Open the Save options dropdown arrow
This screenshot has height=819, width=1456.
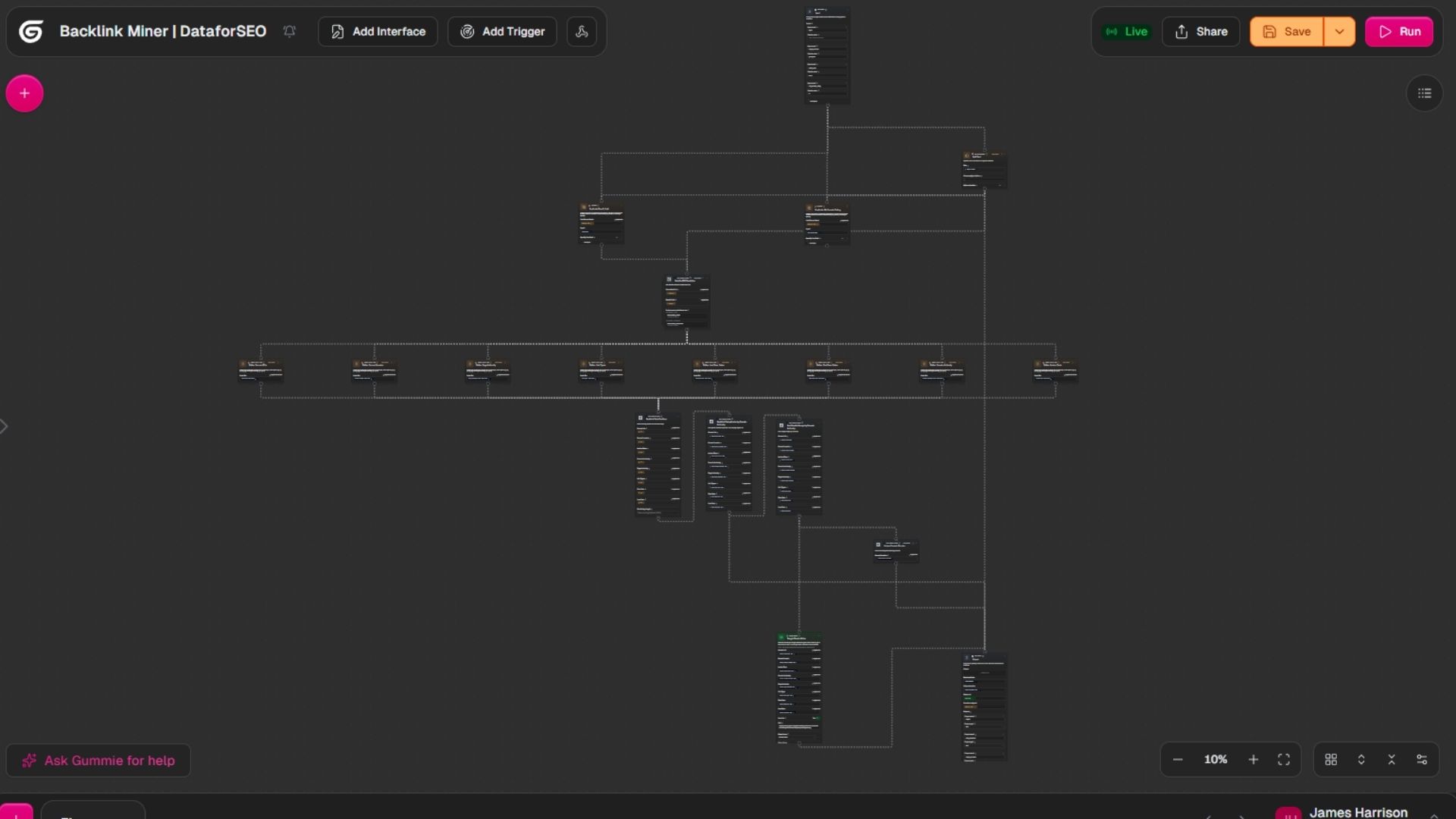pyautogui.click(x=1339, y=32)
